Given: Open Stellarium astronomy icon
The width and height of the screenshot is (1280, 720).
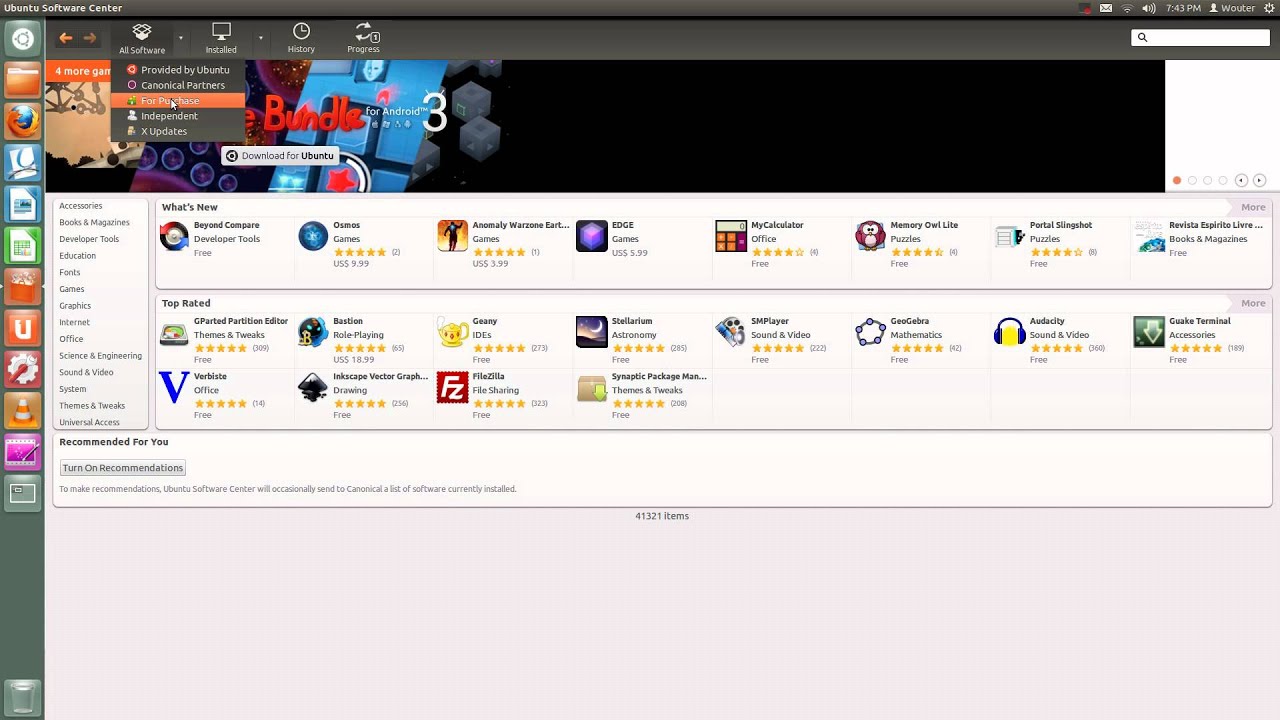Looking at the screenshot, I should pyautogui.click(x=592, y=332).
